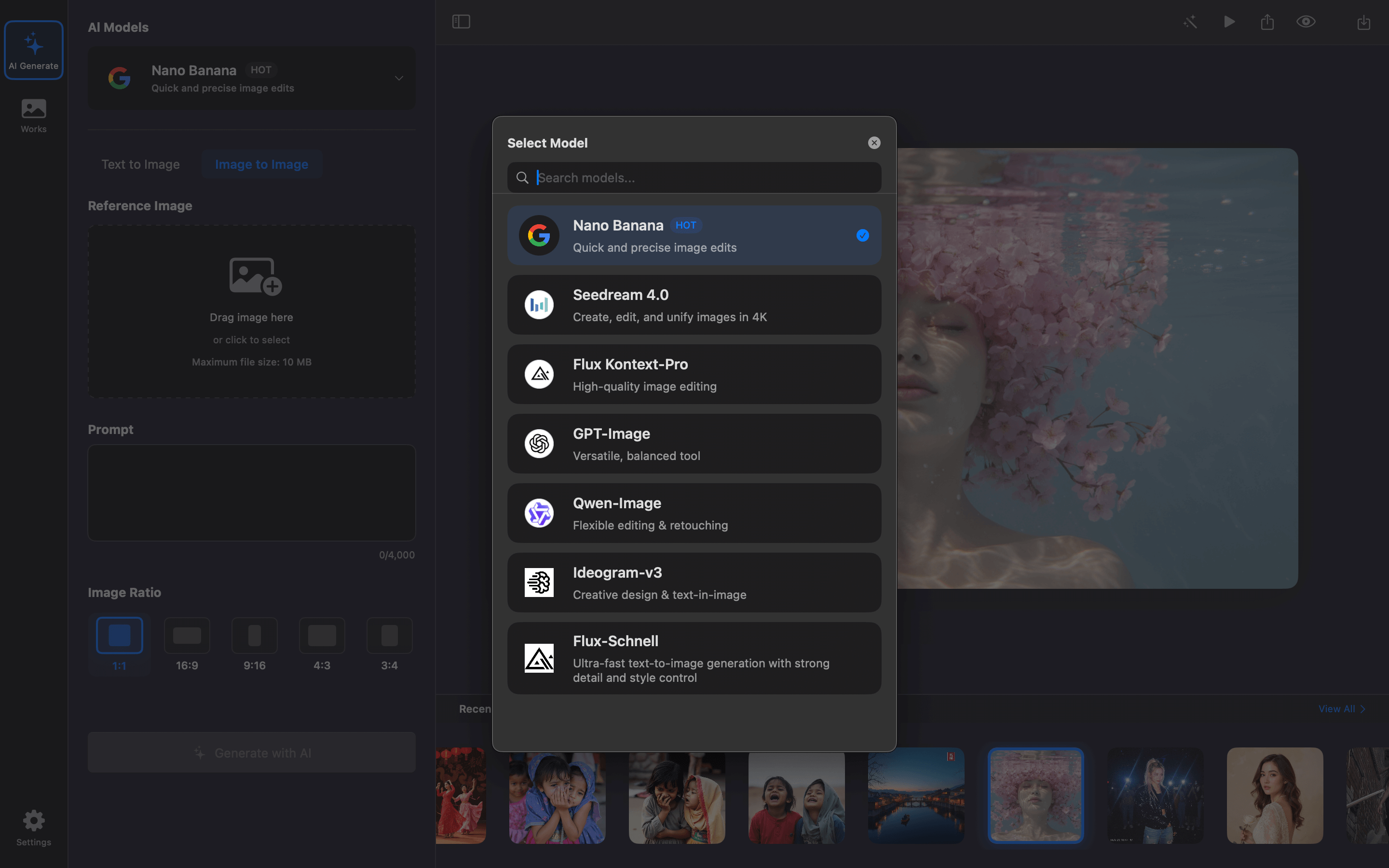Pick the GPT-Image model option
1389x868 pixels.
(694, 444)
